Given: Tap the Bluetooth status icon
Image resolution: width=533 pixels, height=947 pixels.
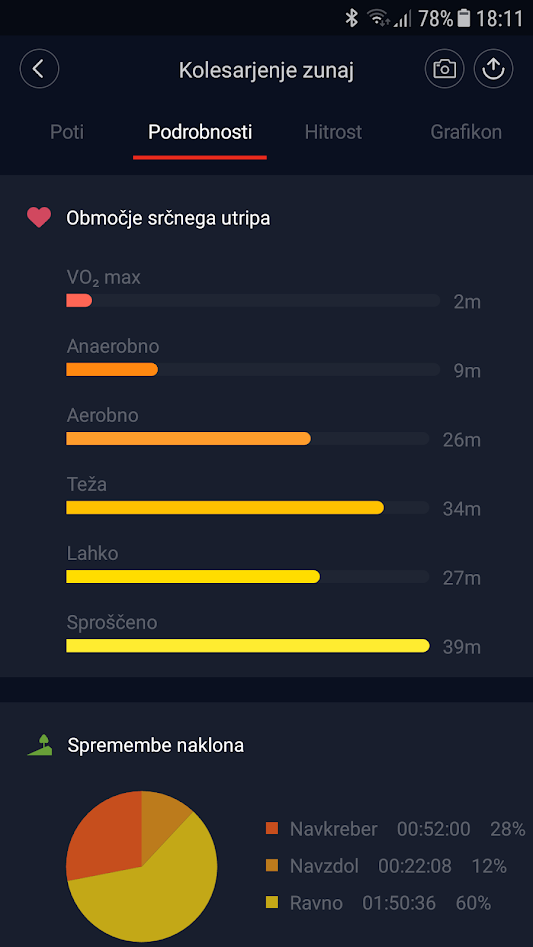Looking at the screenshot, I should point(351,18).
